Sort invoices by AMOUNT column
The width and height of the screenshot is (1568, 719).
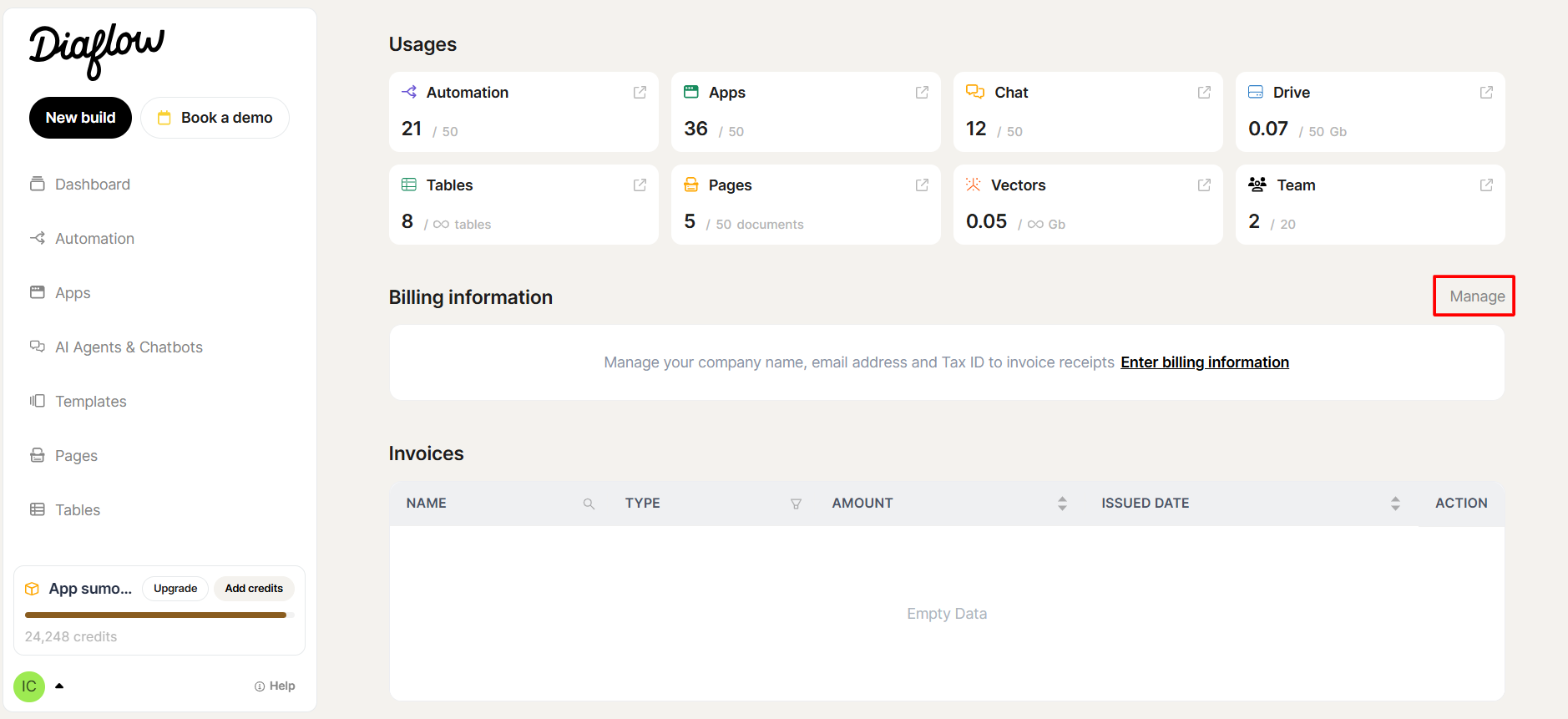[x=1062, y=504]
